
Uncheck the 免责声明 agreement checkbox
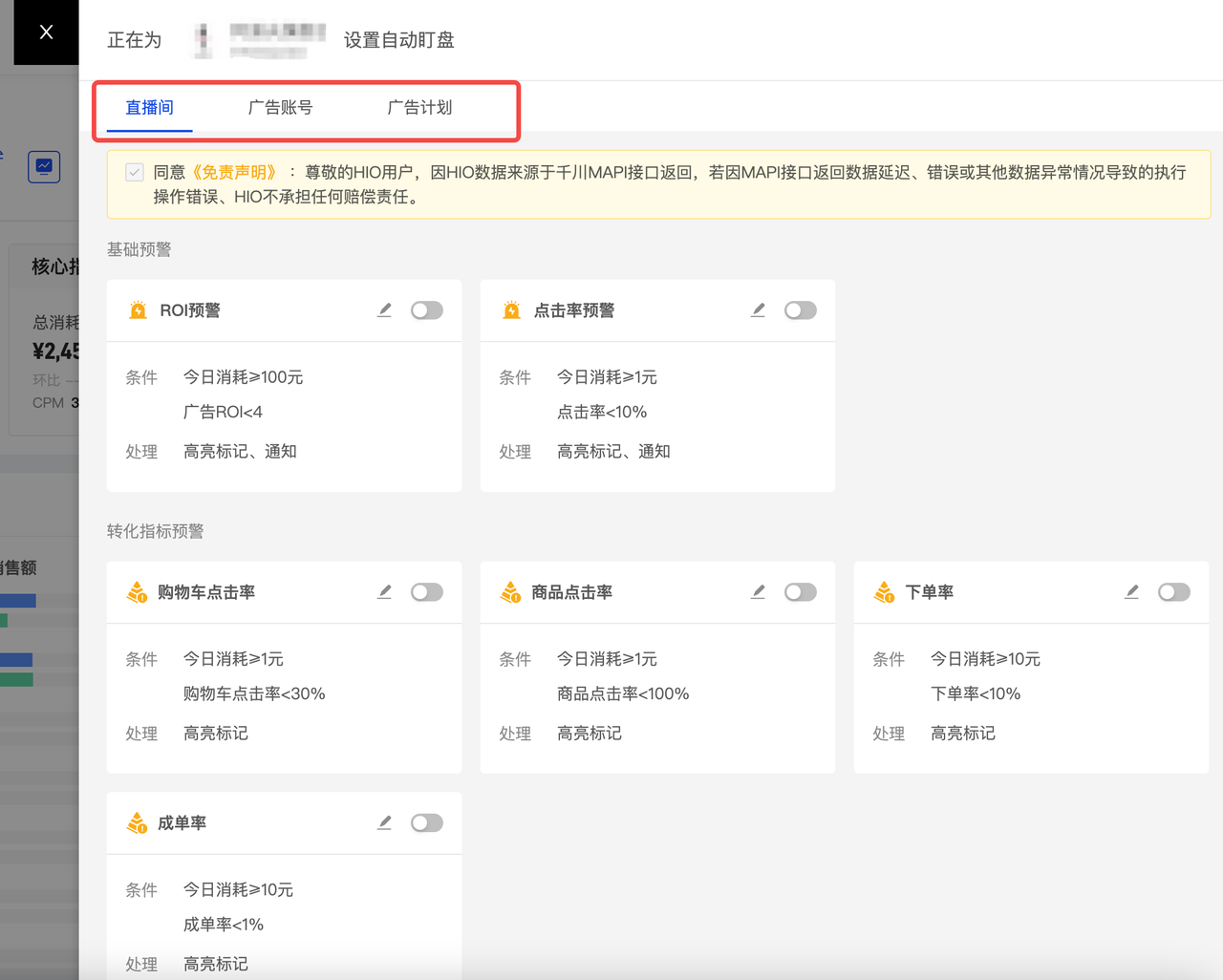[x=135, y=172]
